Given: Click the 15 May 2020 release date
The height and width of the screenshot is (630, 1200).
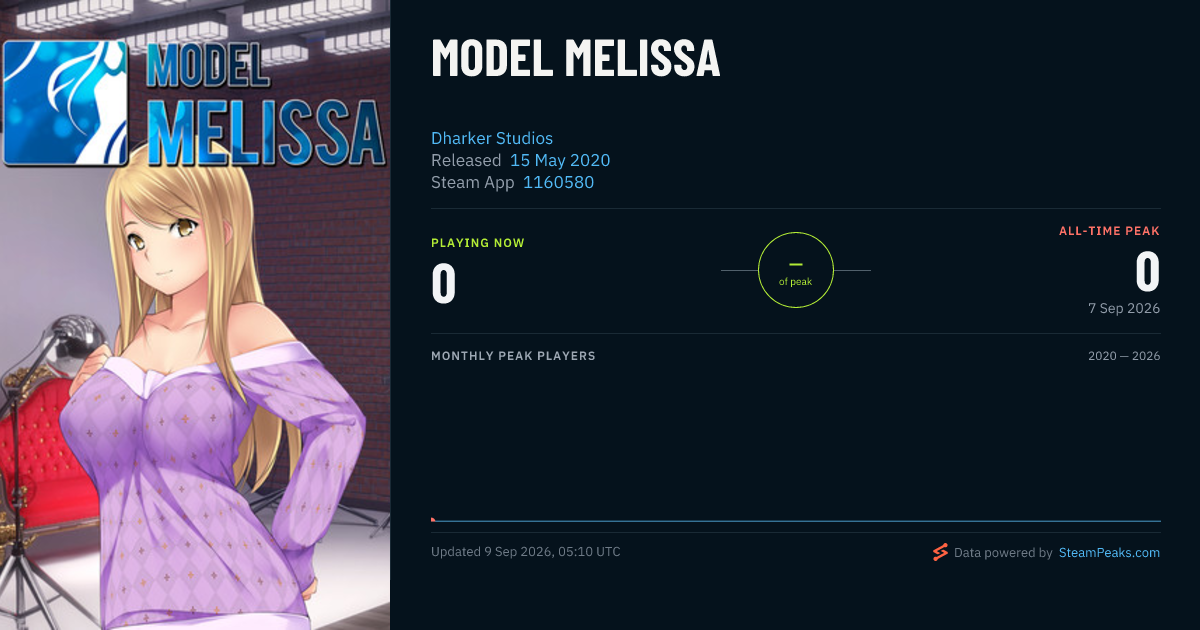Looking at the screenshot, I should pyautogui.click(x=560, y=160).
